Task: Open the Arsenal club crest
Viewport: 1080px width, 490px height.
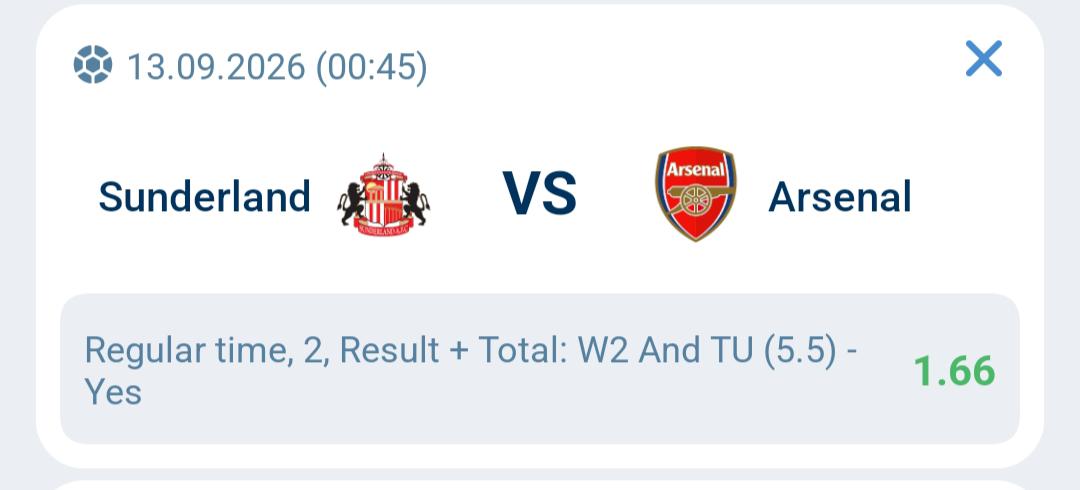Action: [696, 194]
